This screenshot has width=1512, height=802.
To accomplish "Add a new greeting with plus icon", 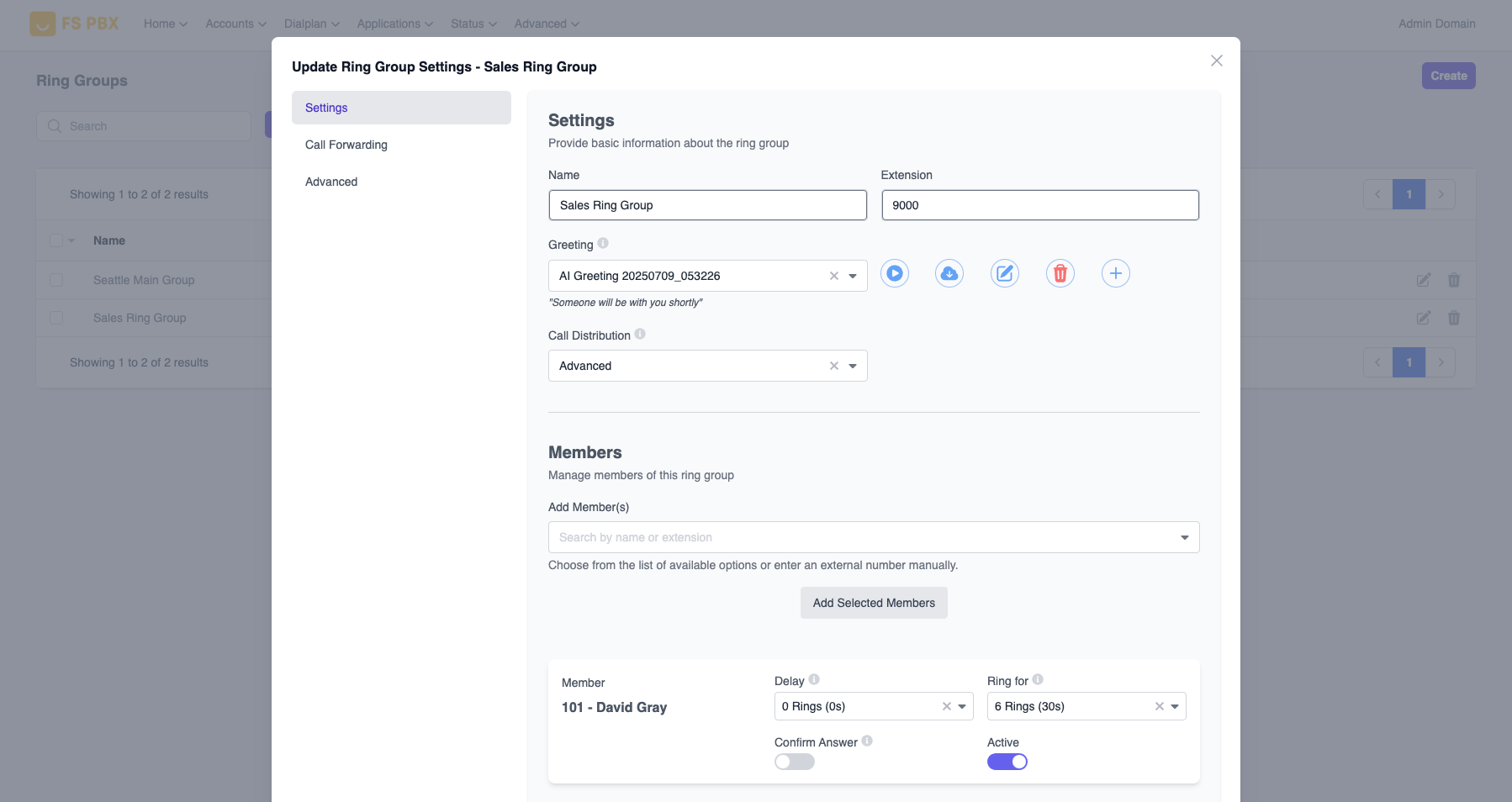I will 1115,274.
